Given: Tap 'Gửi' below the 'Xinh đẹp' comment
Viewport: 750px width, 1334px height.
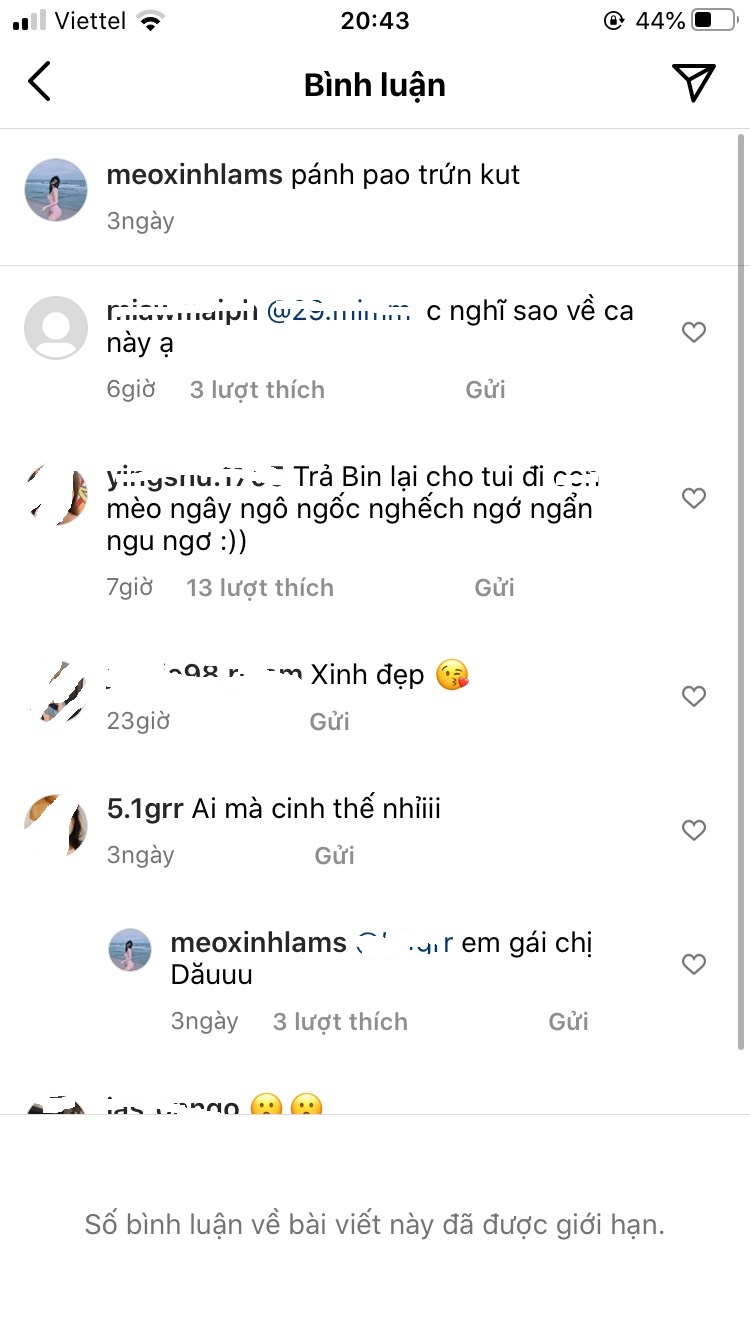Looking at the screenshot, I should pyautogui.click(x=330, y=720).
